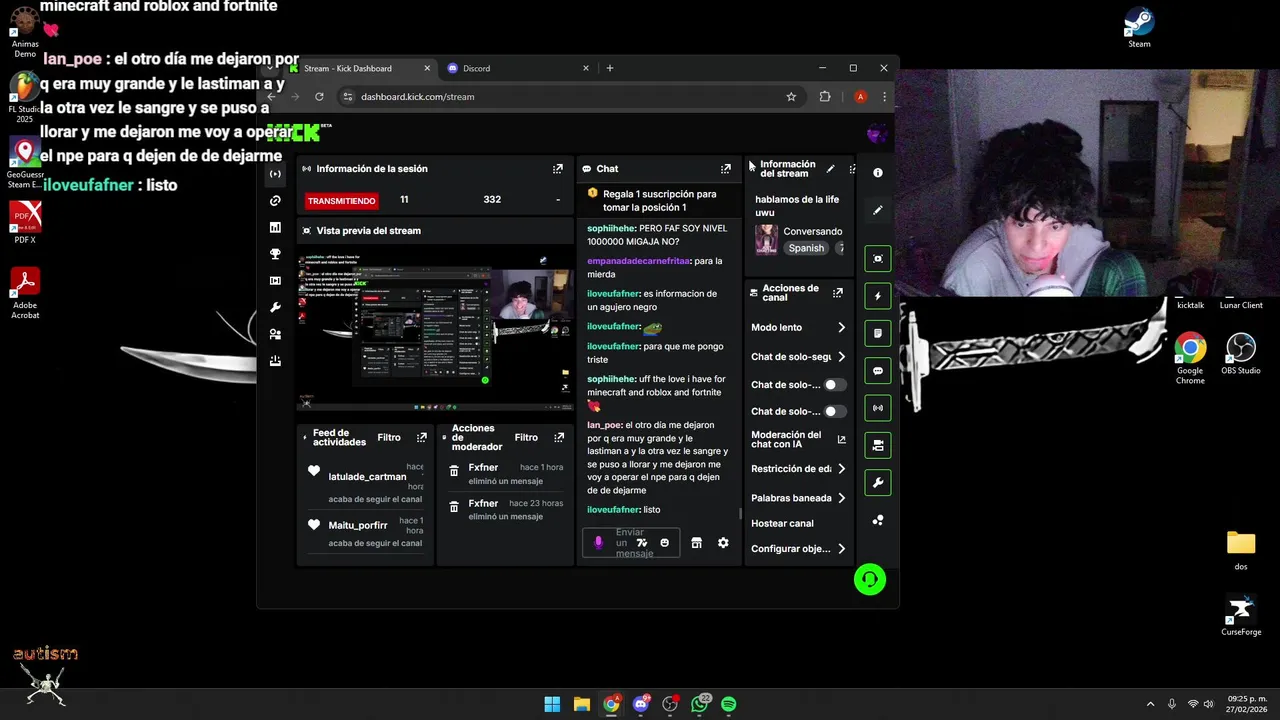The image size is (1280, 720).
Task: Reload the page
Action: click(319, 97)
